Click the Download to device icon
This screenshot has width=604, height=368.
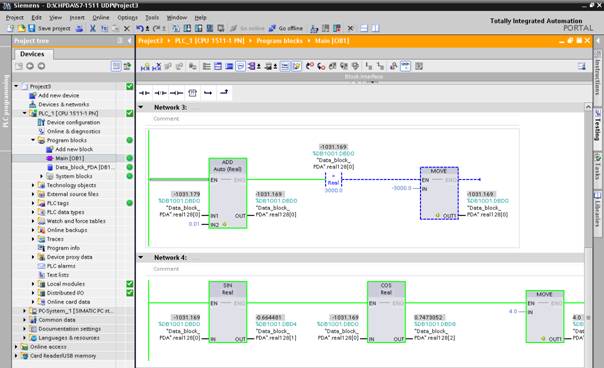(x=187, y=28)
